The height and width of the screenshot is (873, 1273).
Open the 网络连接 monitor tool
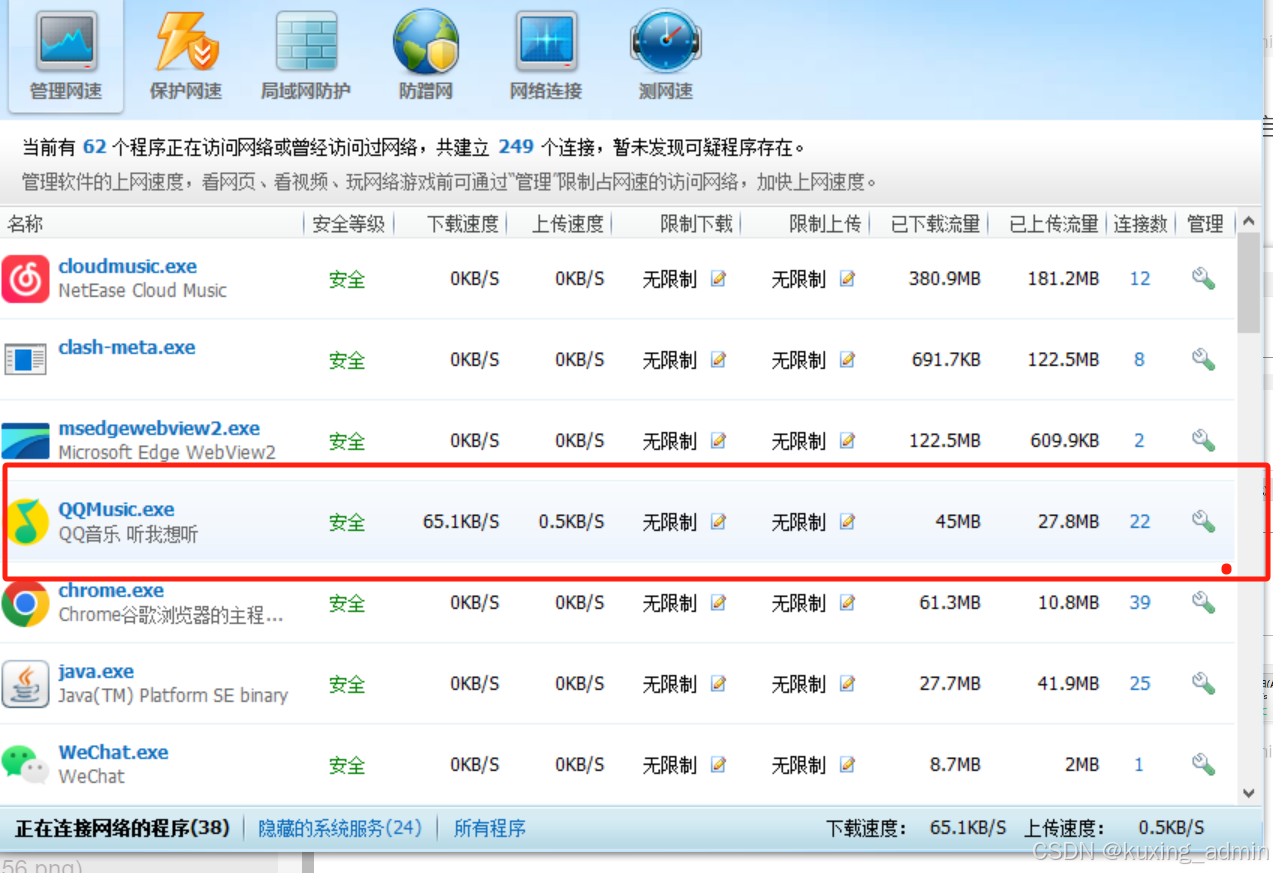[546, 56]
